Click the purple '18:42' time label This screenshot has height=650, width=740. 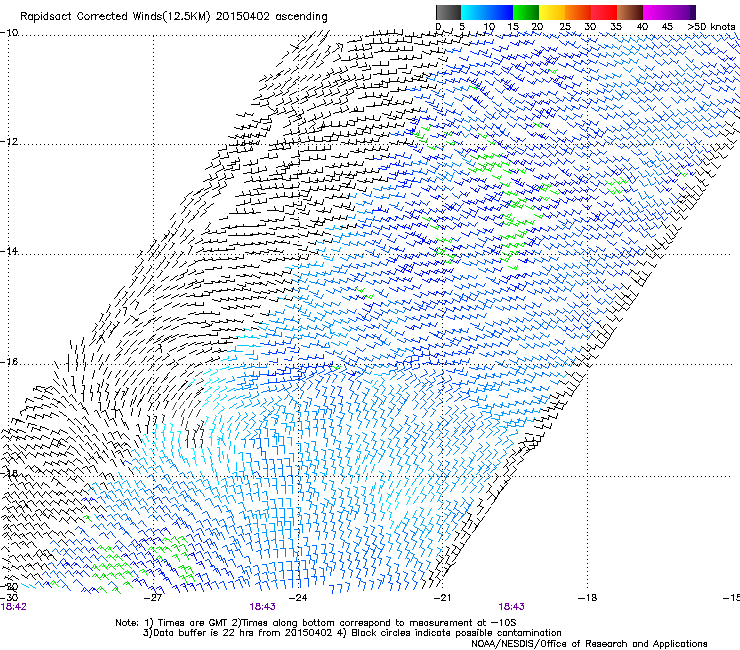[x=14, y=607]
